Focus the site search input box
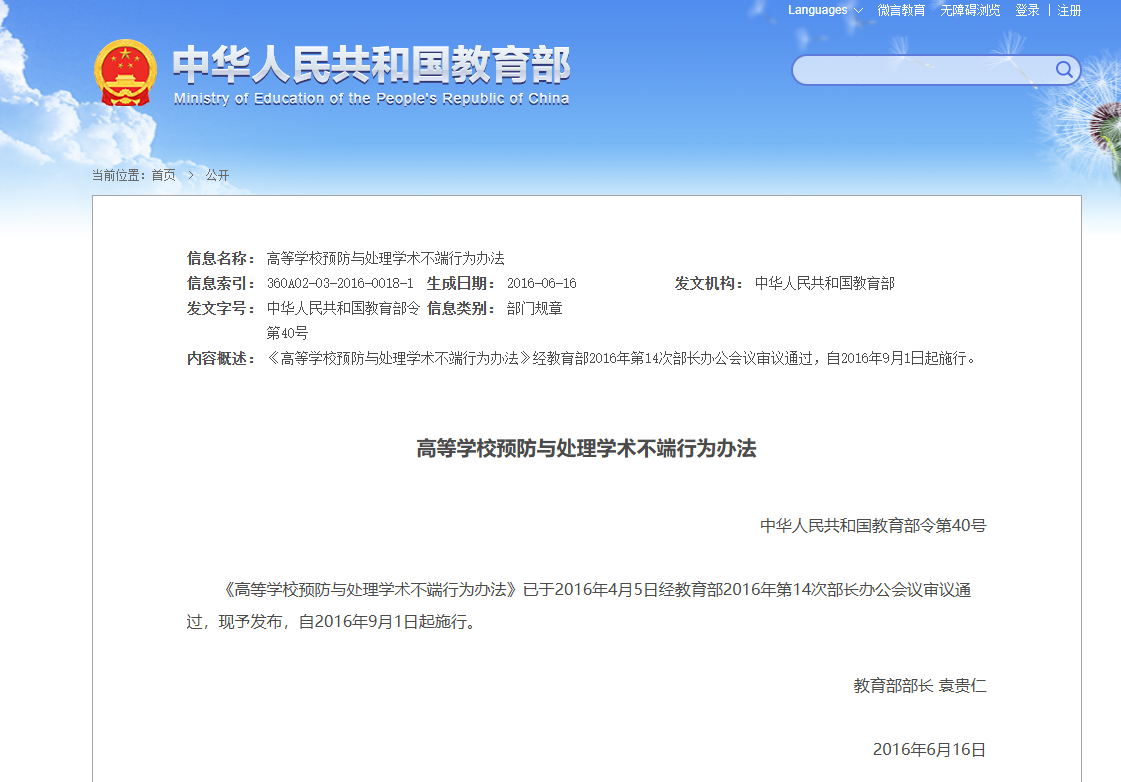Screen dimensions: 1121x782 pyautogui.click(x=922, y=70)
